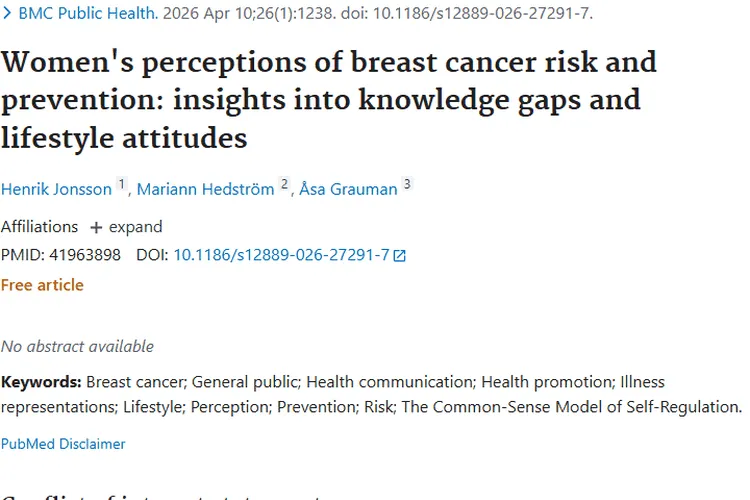The width and height of the screenshot is (750, 500).
Task: Click the bold Keywords label
Action: point(41,382)
